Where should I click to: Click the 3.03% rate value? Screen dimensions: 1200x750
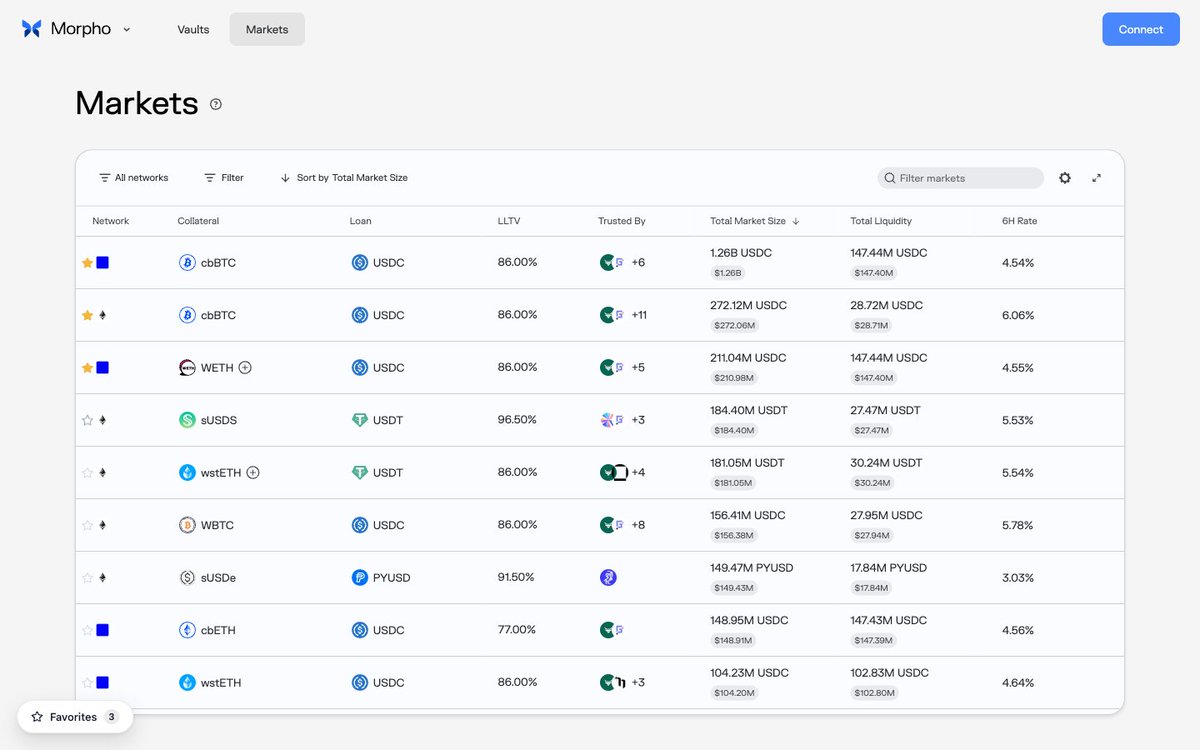coord(1018,578)
